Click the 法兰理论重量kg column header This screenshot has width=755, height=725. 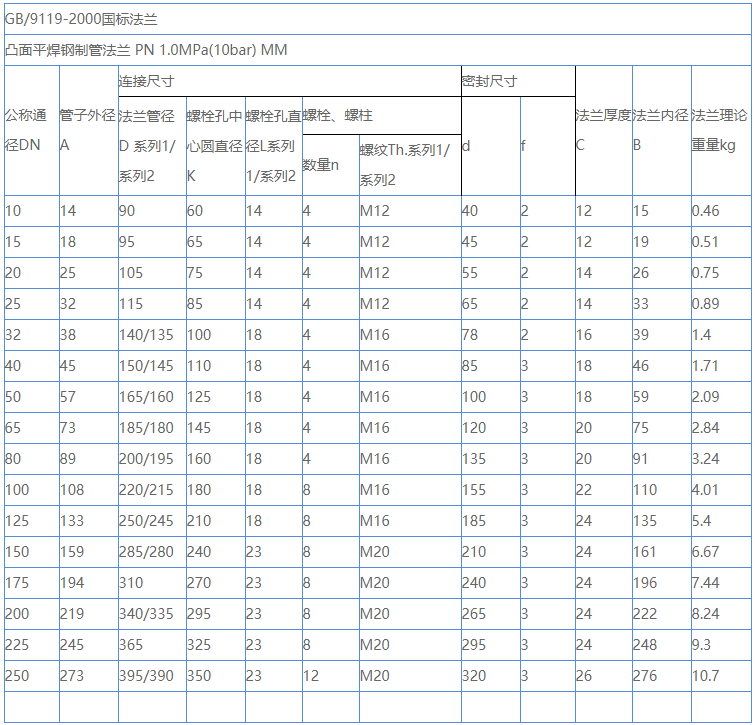(x=720, y=130)
